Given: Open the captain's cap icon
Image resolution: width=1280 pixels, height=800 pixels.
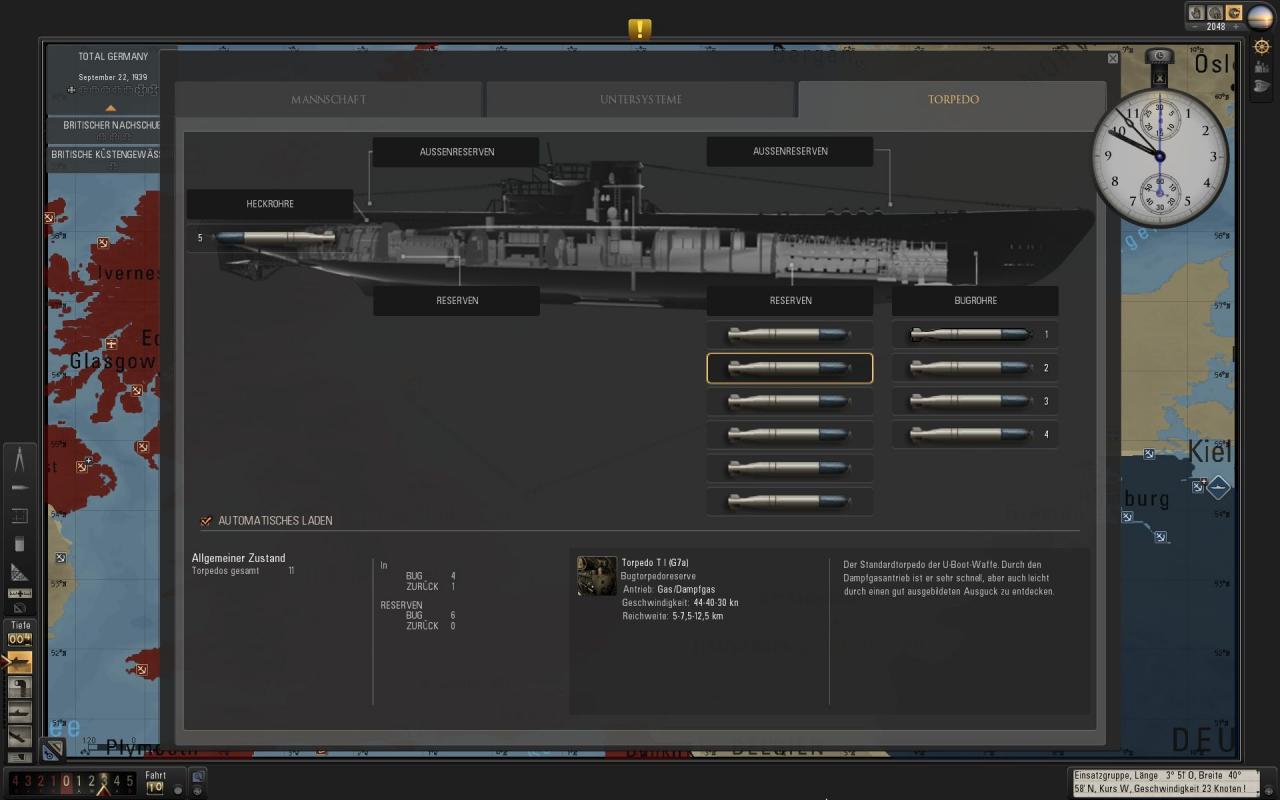Looking at the screenshot, I should pos(1261,86).
